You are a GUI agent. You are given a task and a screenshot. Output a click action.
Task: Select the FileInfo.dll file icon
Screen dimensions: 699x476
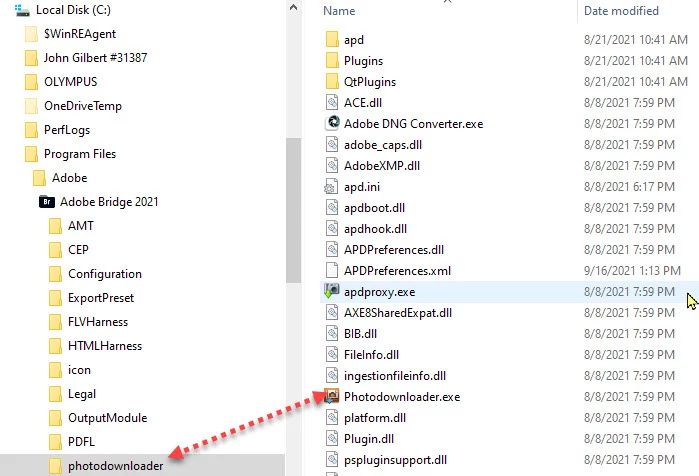(332, 355)
